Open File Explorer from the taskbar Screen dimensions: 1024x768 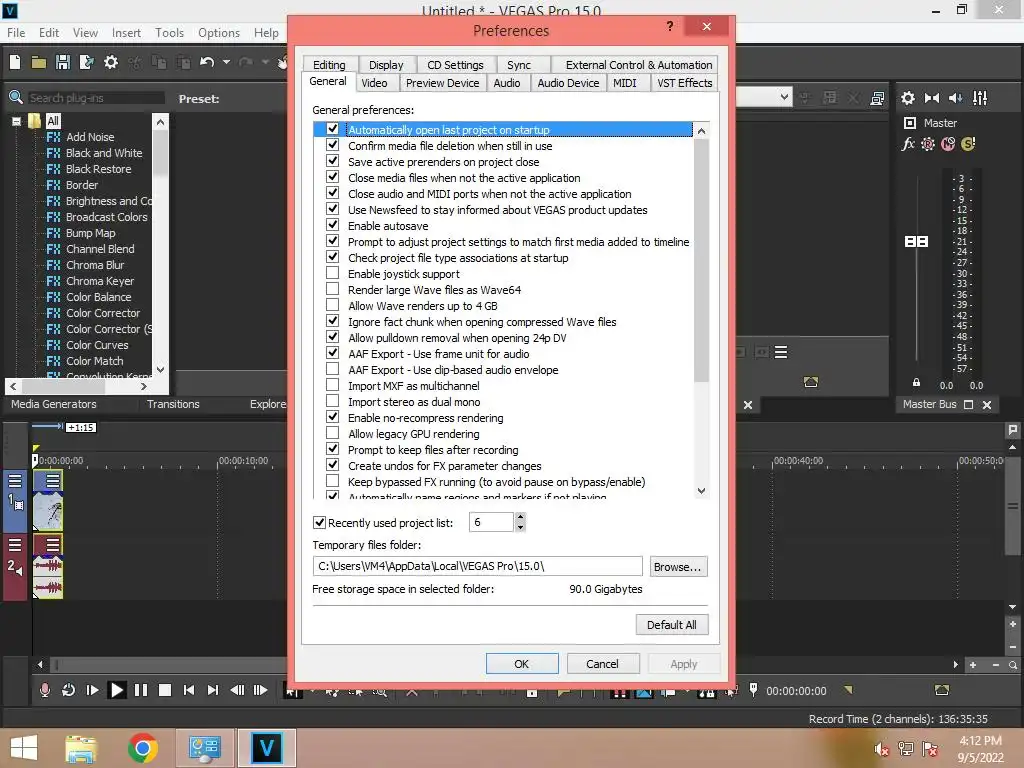click(80, 748)
